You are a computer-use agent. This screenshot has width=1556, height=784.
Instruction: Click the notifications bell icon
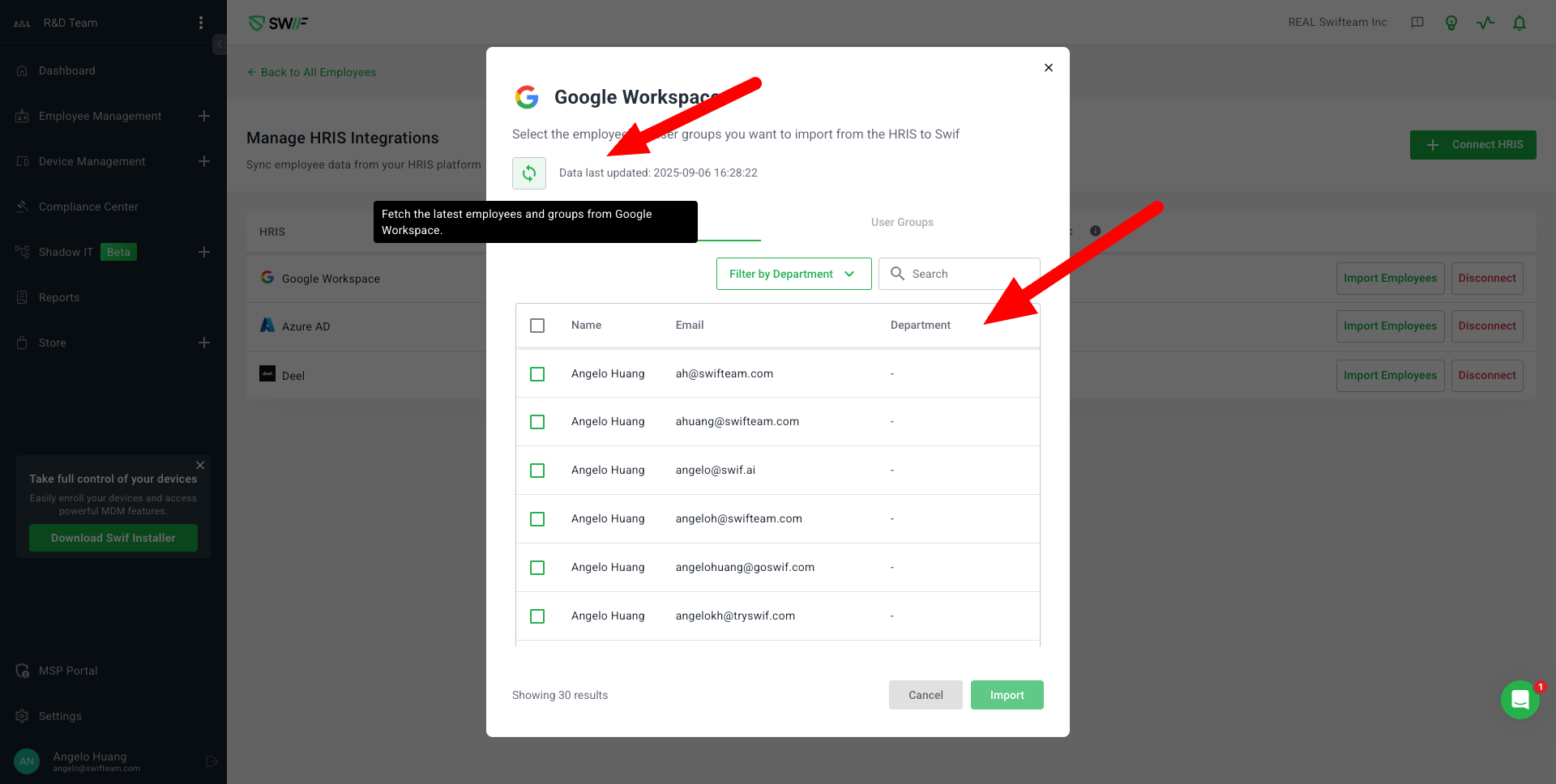click(x=1519, y=23)
